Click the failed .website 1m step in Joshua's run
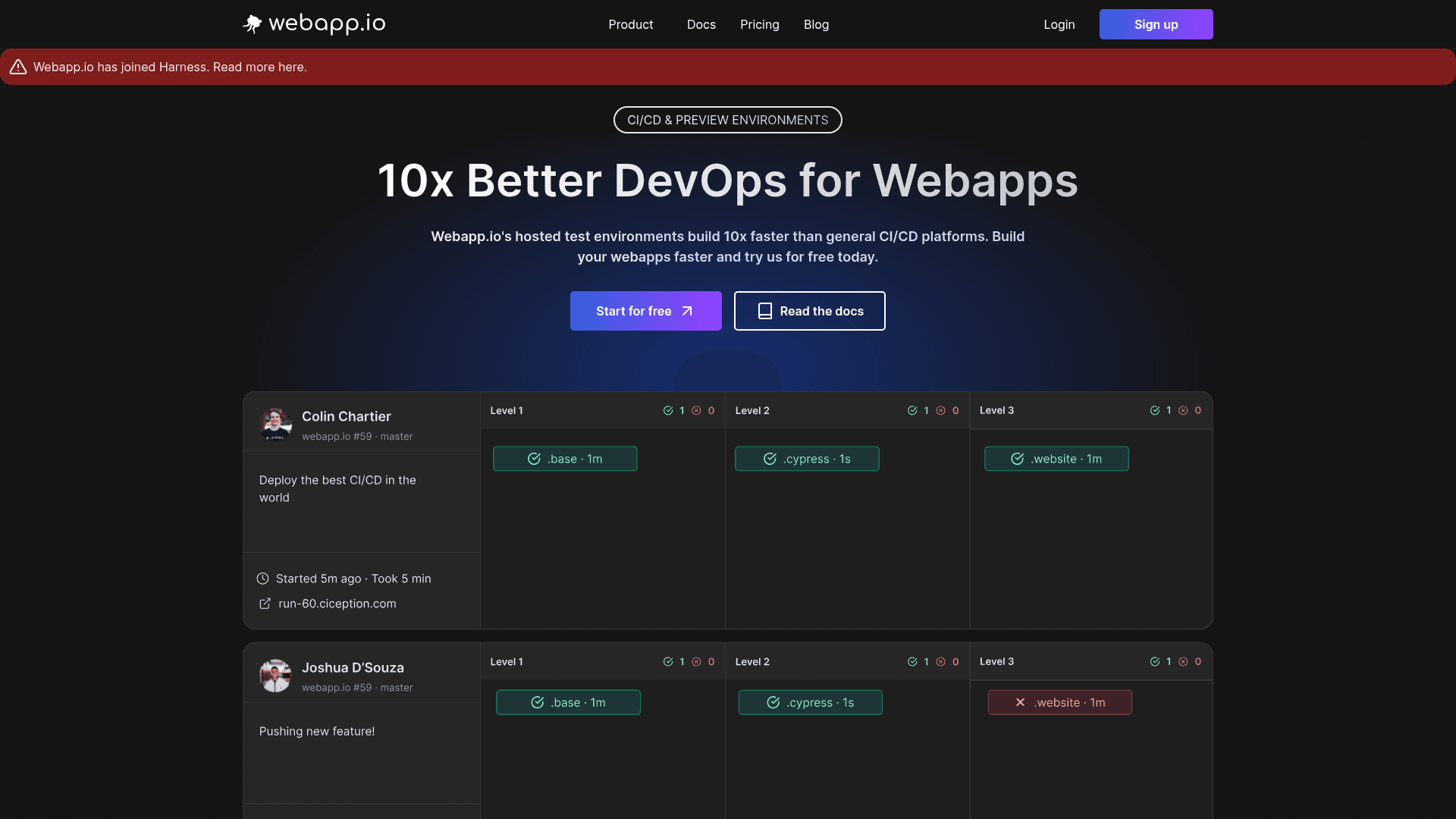Image resolution: width=1456 pixels, height=819 pixels. (x=1059, y=702)
